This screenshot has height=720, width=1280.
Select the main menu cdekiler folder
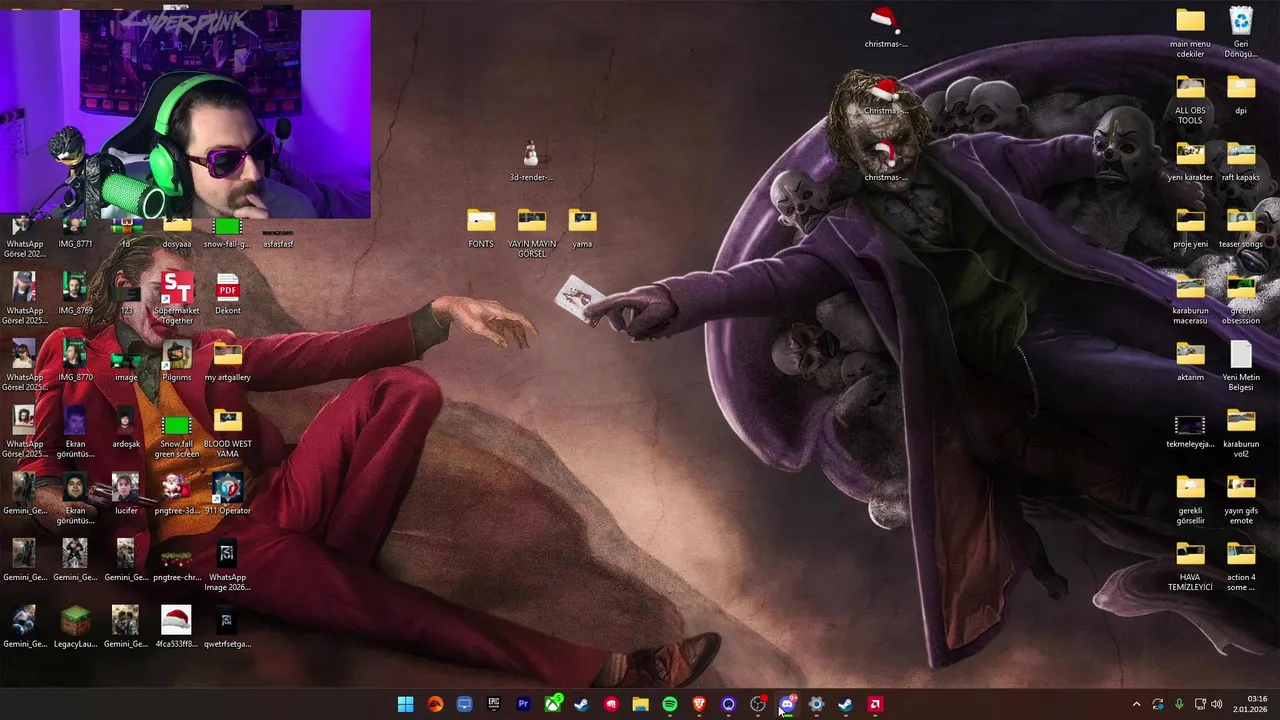1190,33
